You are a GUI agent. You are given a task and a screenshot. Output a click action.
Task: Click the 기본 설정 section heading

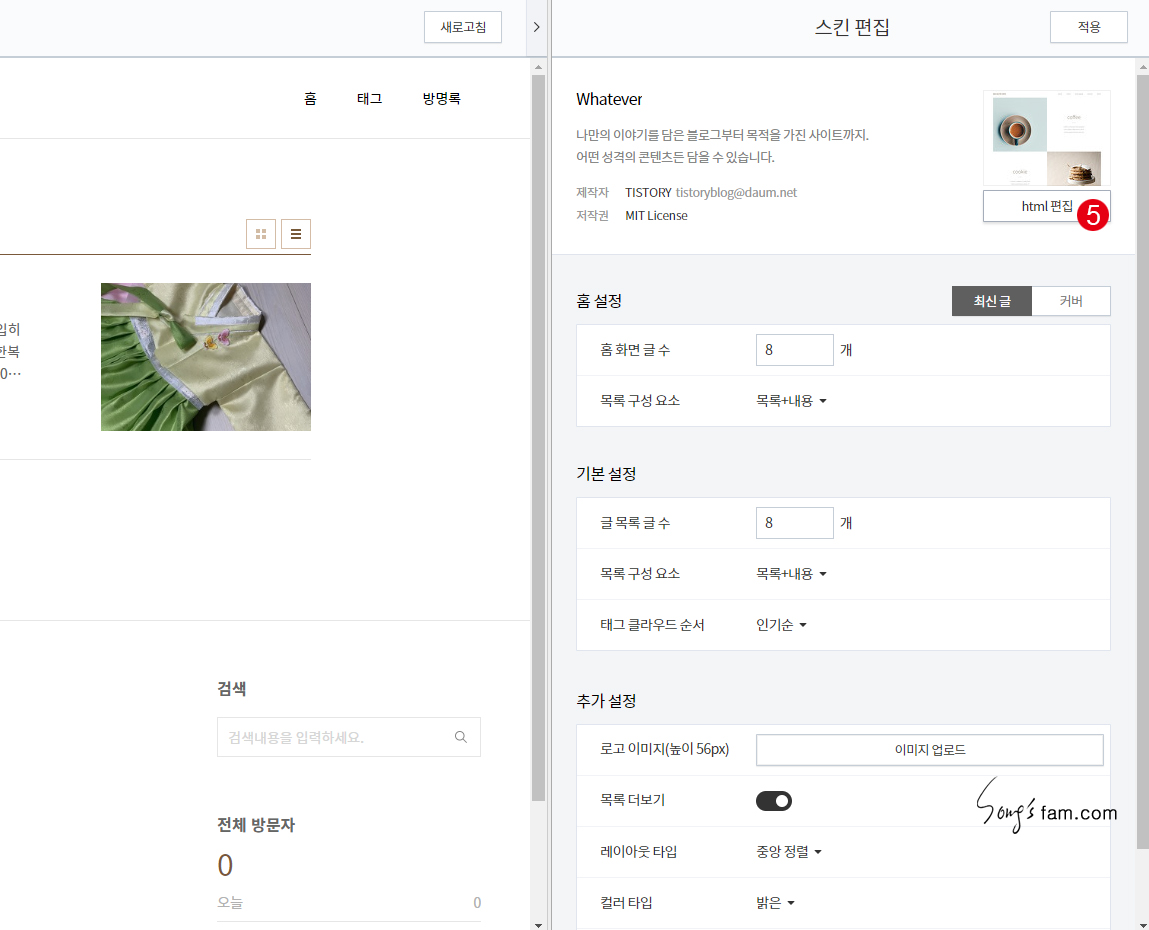tap(606, 473)
